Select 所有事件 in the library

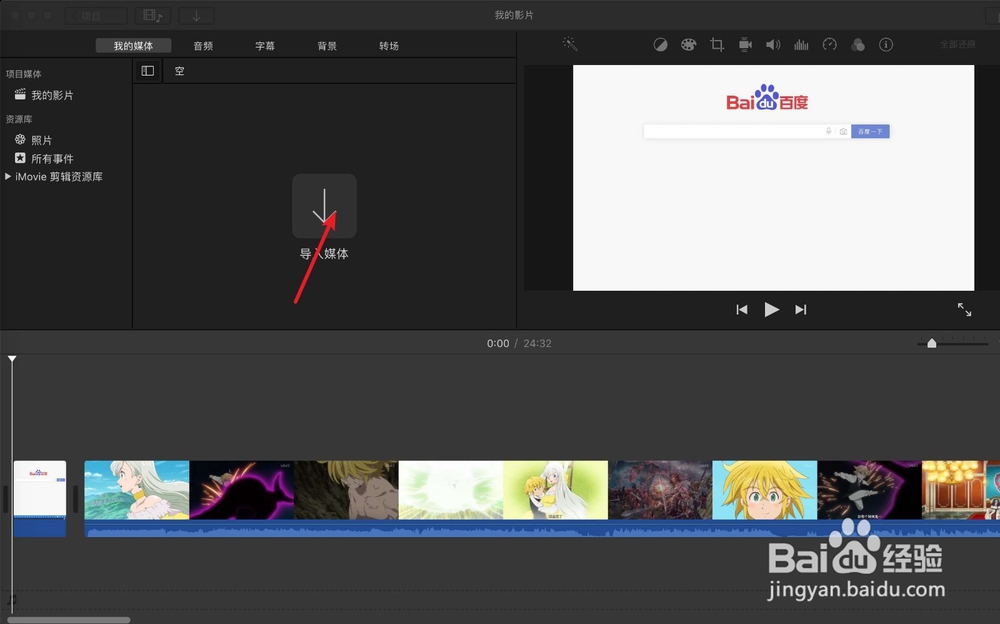[52, 158]
